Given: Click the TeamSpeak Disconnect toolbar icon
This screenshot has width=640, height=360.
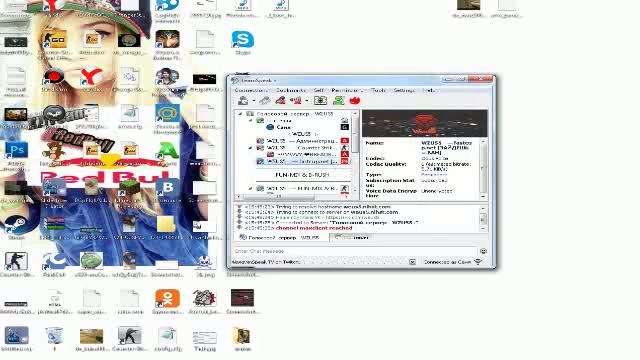Looking at the screenshot, I should 265,100.
